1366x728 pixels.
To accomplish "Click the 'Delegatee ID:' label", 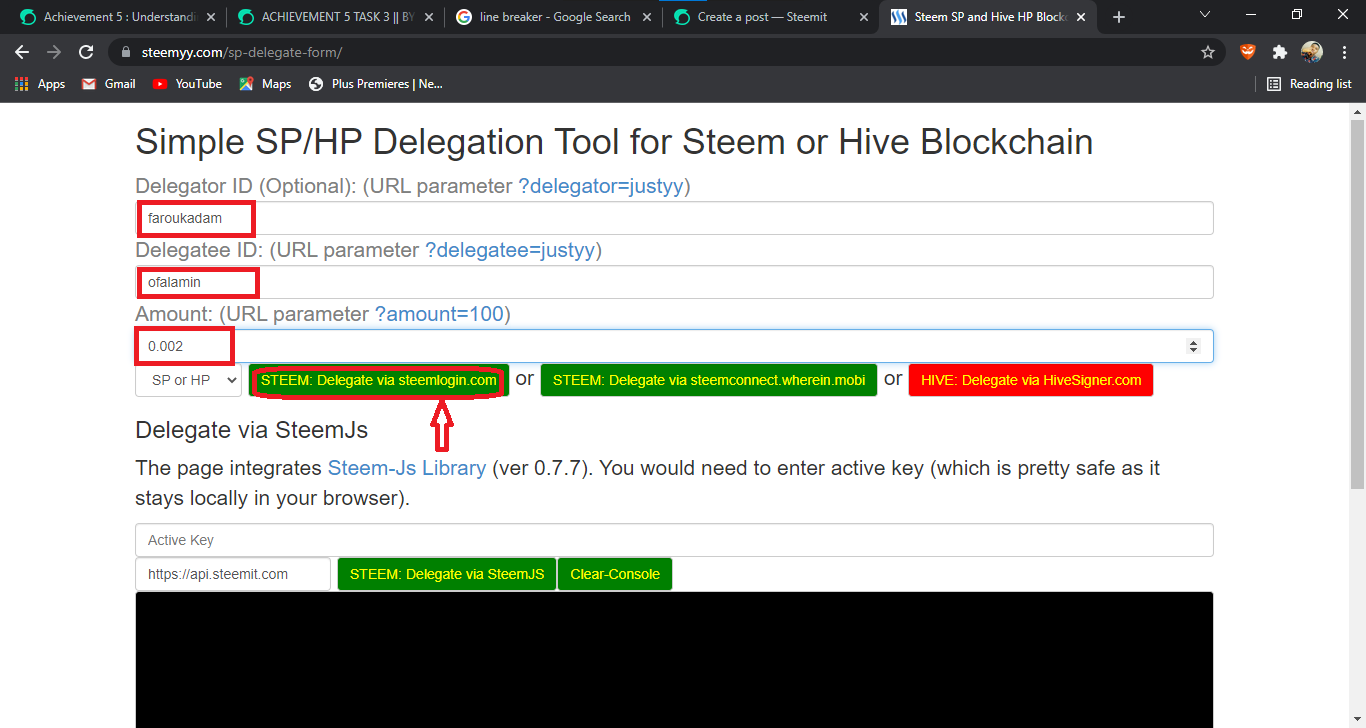I will click(x=199, y=250).
